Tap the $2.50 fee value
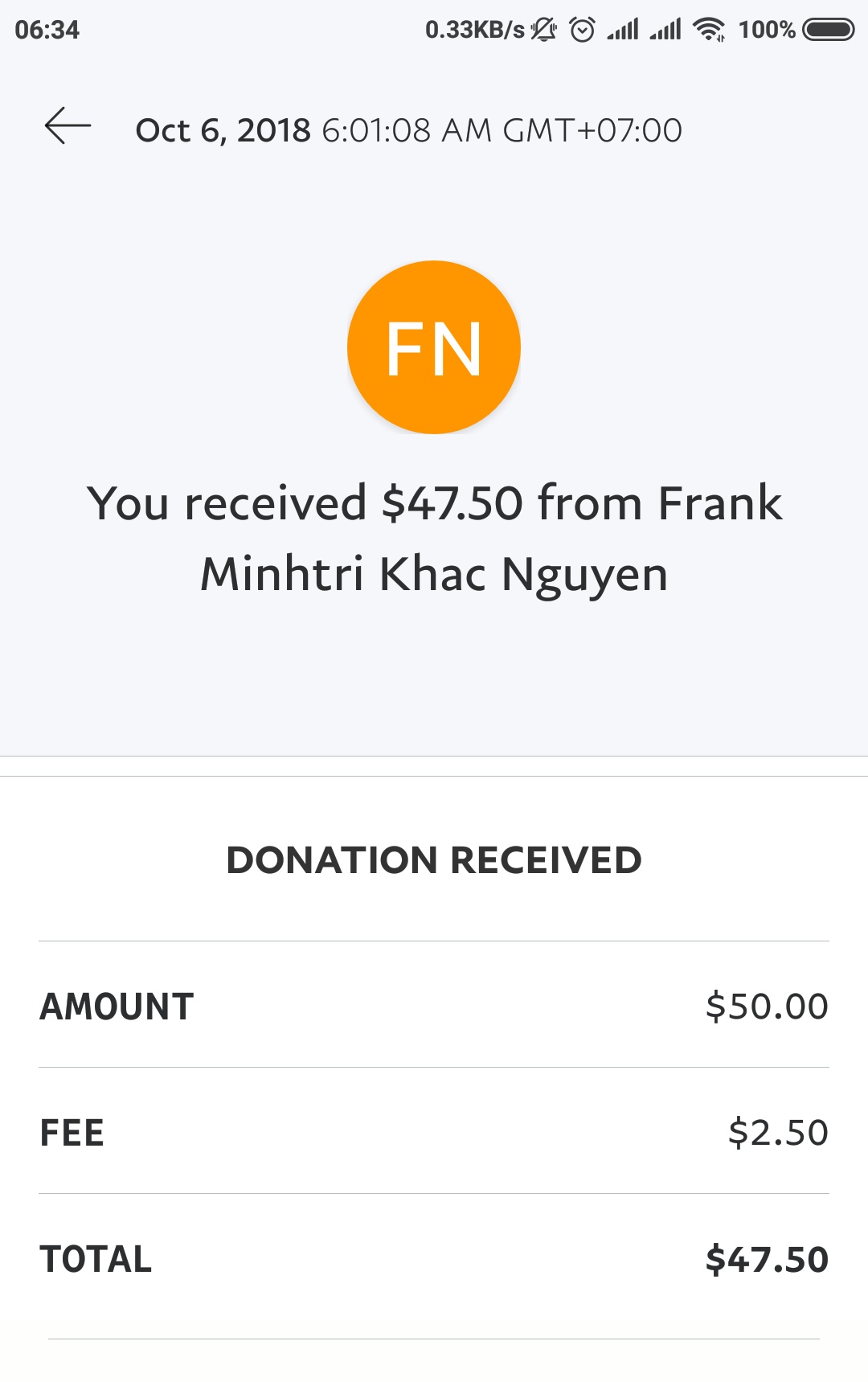 (x=778, y=1133)
